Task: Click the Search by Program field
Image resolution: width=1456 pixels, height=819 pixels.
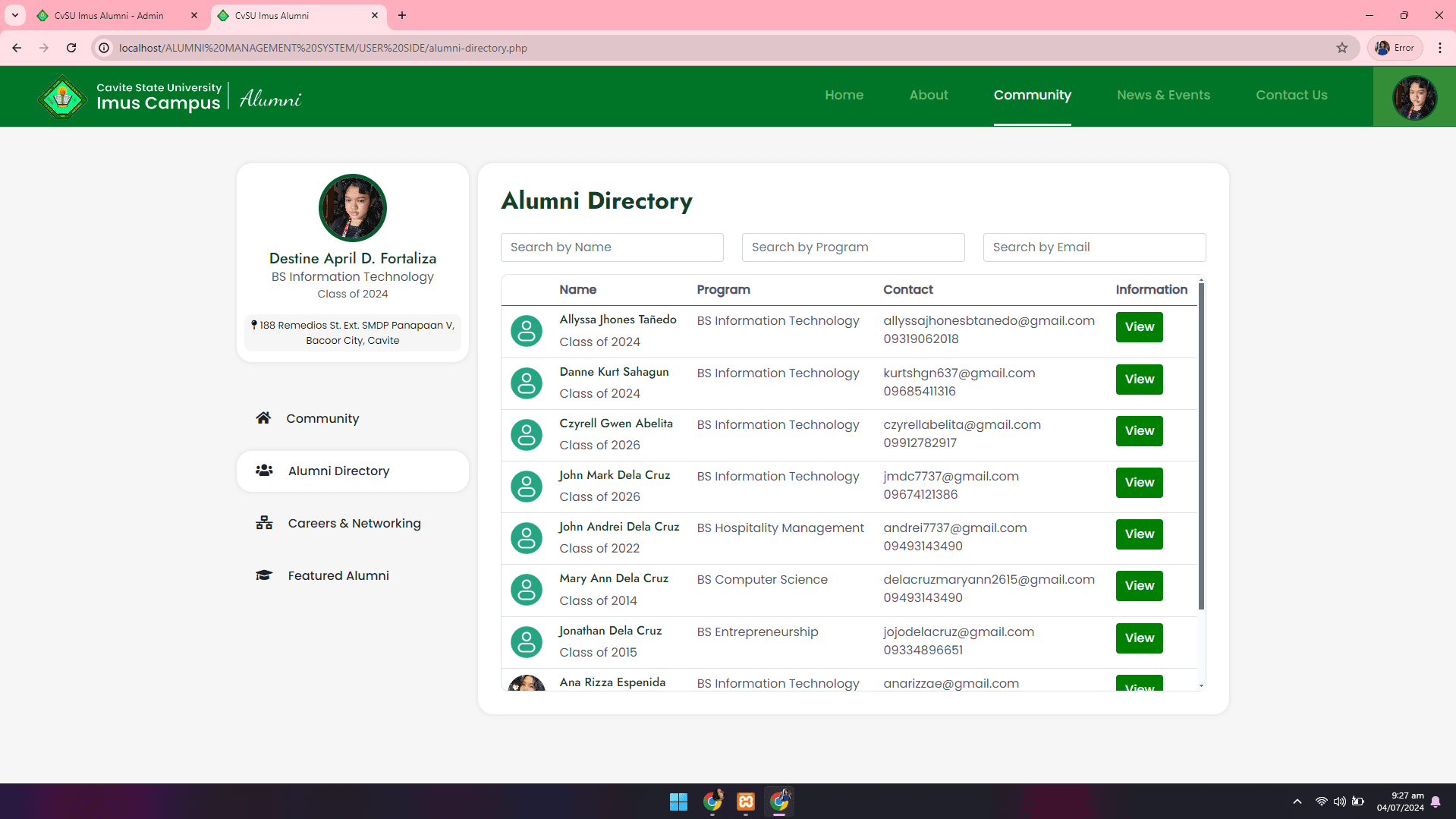Action: click(853, 247)
